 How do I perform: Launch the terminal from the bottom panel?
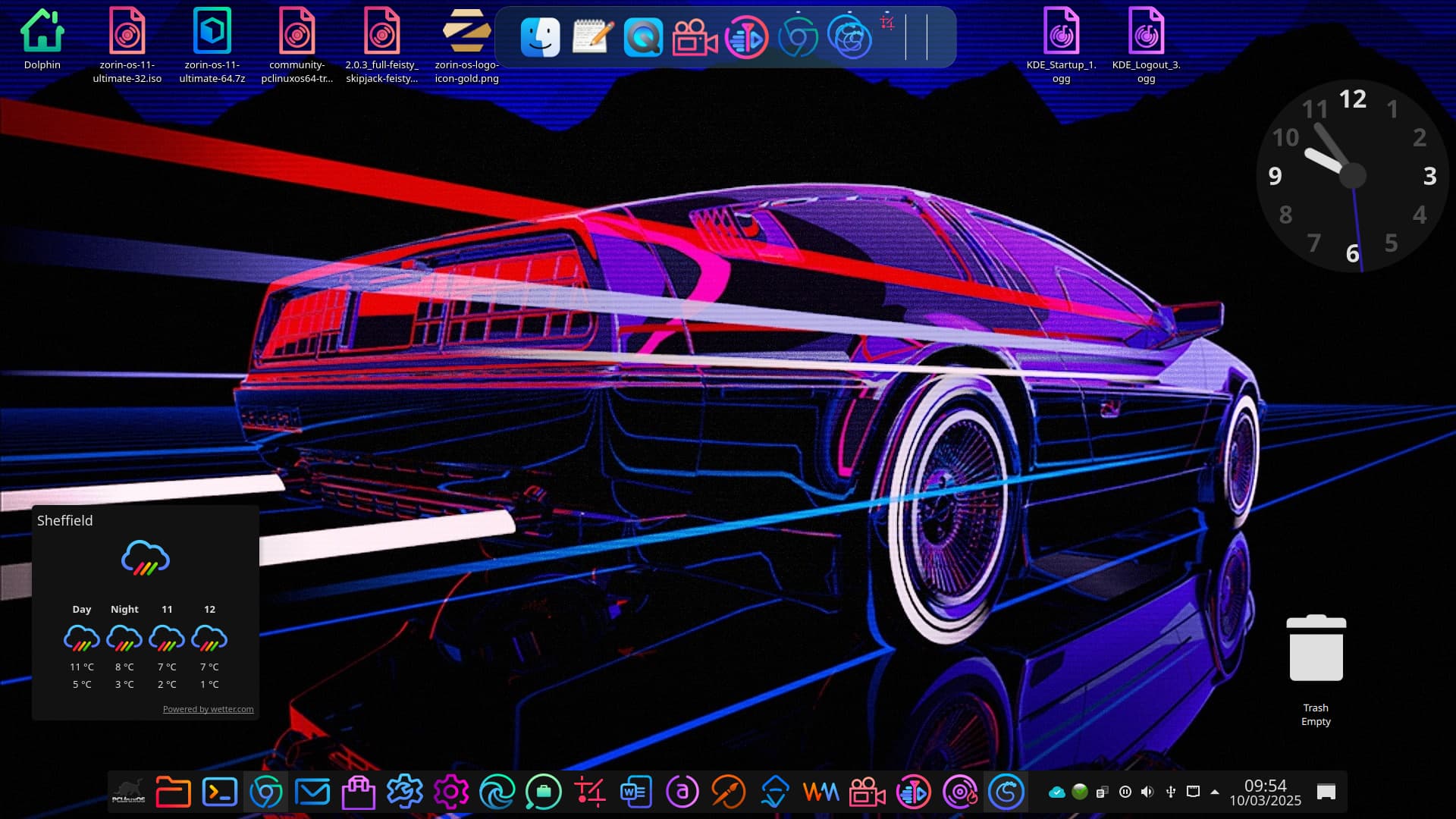coord(220,792)
